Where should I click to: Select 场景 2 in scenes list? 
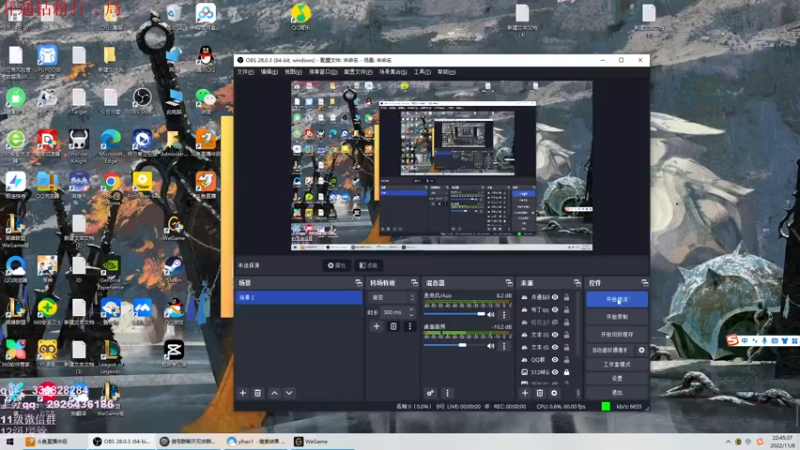click(298, 297)
